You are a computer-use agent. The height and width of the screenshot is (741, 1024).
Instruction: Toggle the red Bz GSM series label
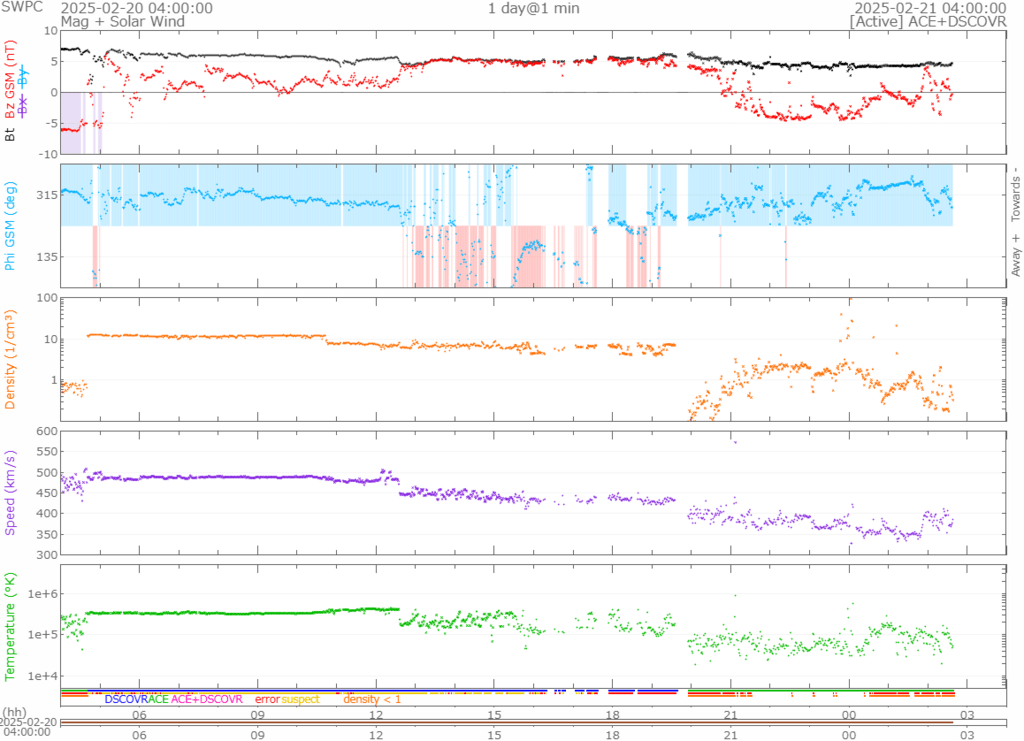pos(11,82)
